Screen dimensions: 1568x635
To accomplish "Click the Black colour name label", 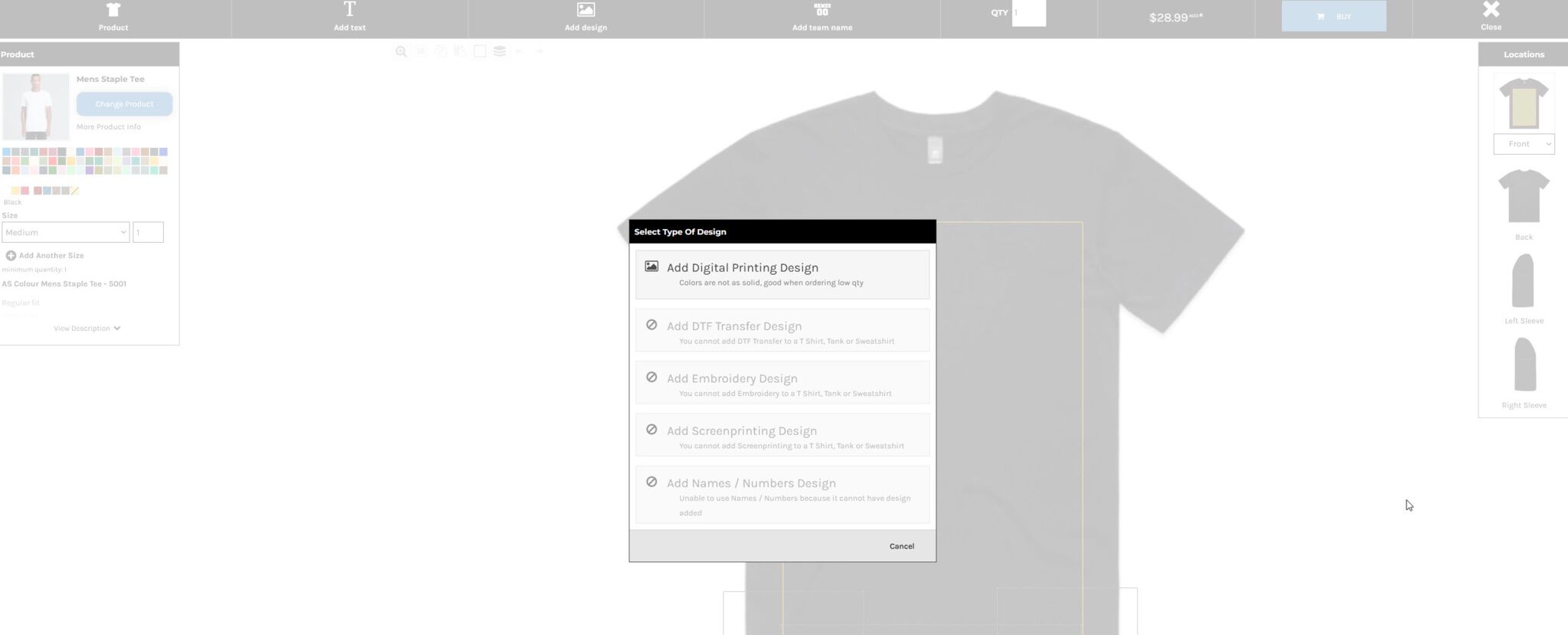I will pos(13,202).
